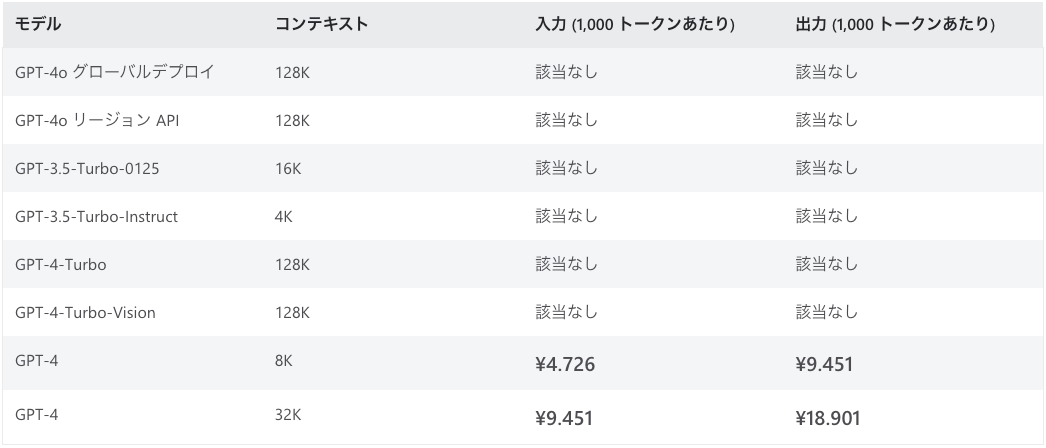Screen dimensions: 1046x448
Task: Click the モデル column header
Action: [38, 24]
